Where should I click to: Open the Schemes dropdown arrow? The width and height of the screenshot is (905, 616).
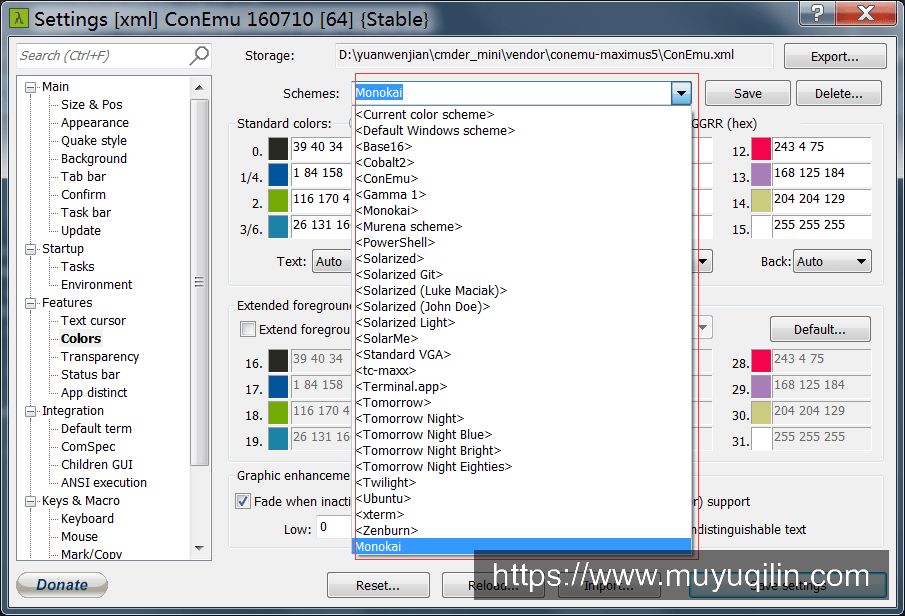pyautogui.click(x=681, y=93)
